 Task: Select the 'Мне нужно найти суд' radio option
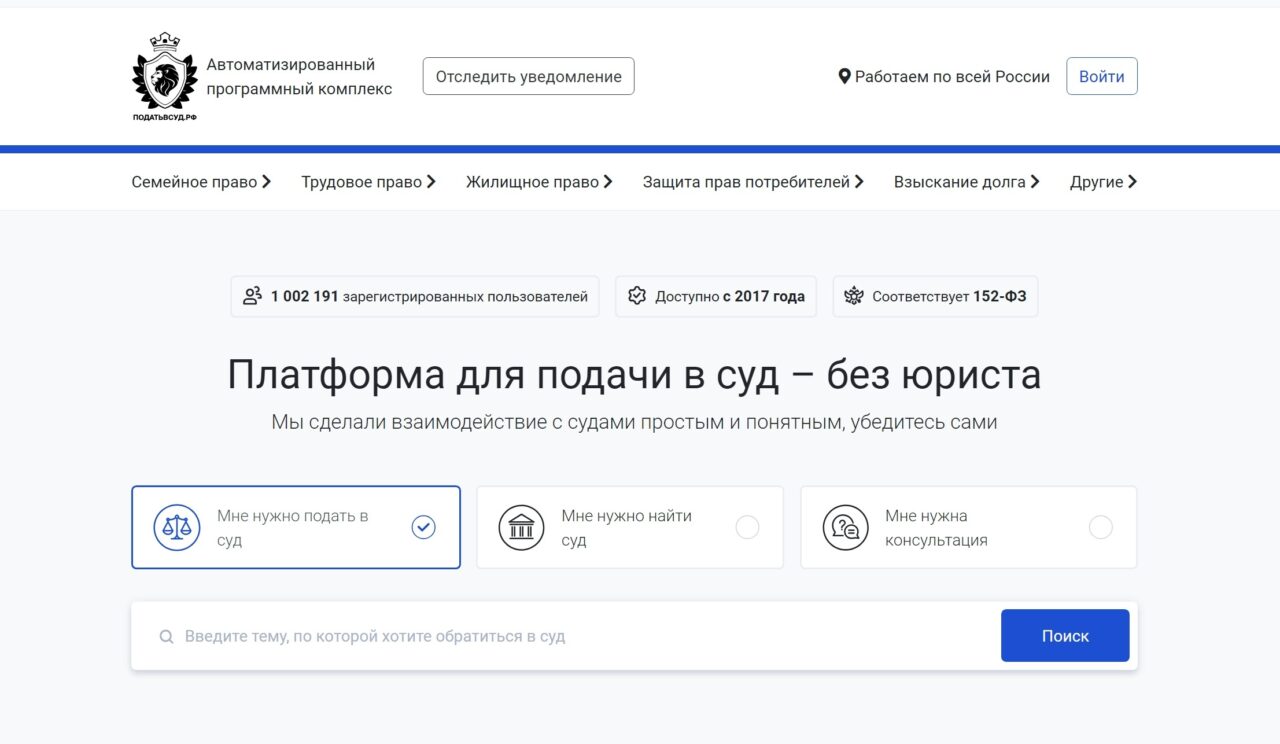coord(747,525)
